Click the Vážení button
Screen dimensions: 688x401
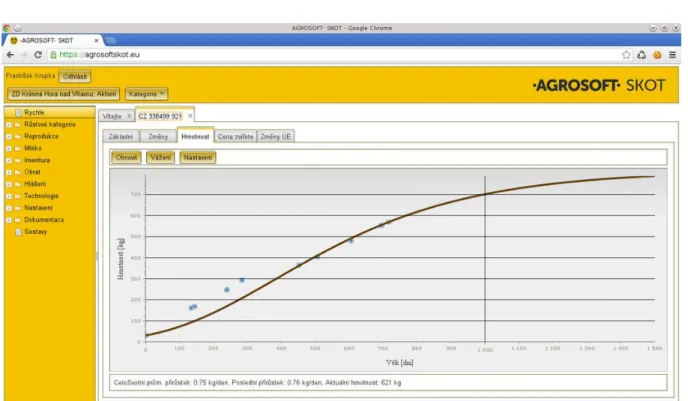pos(161,158)
